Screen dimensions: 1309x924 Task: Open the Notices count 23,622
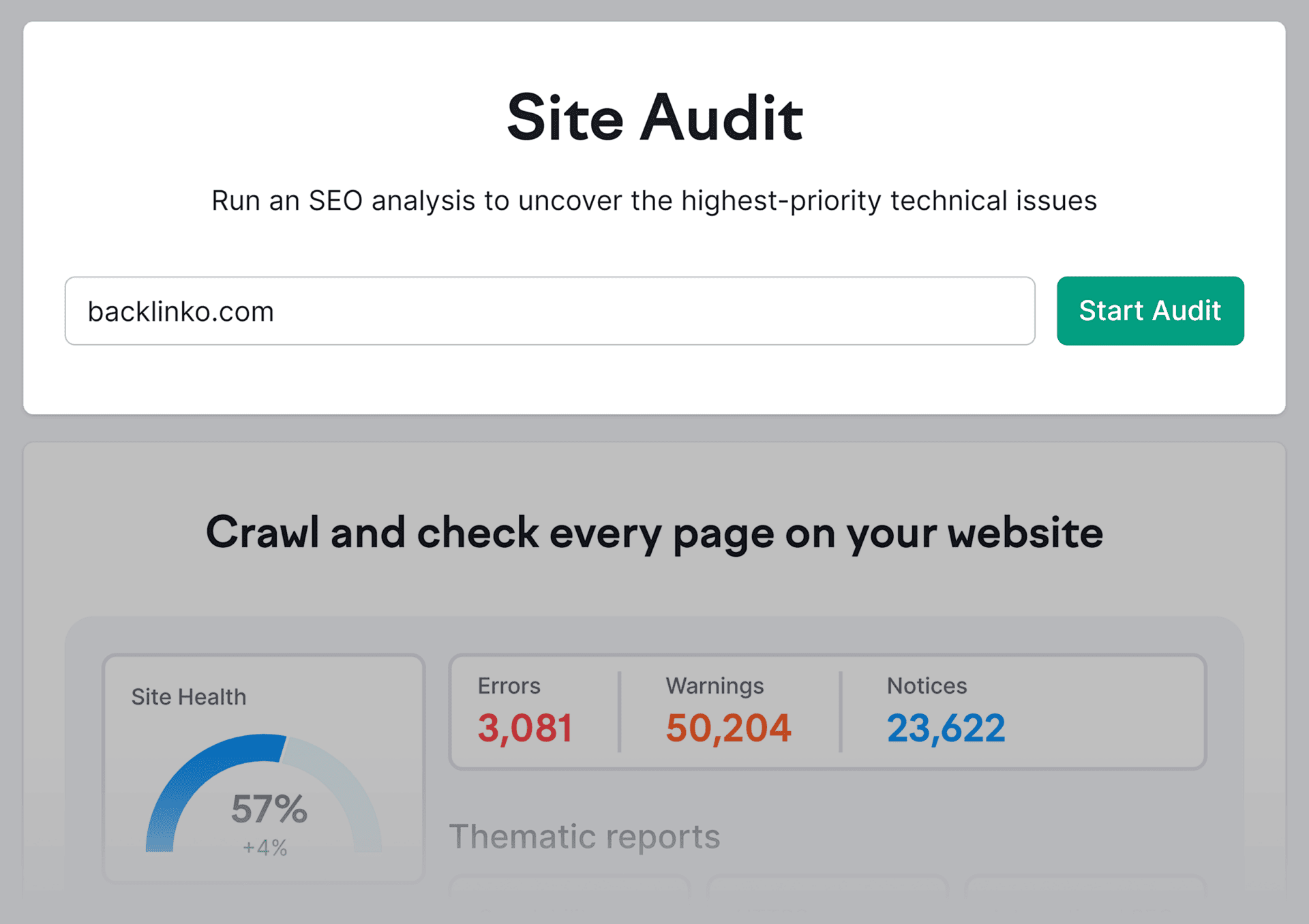click(x=946, y=728)
